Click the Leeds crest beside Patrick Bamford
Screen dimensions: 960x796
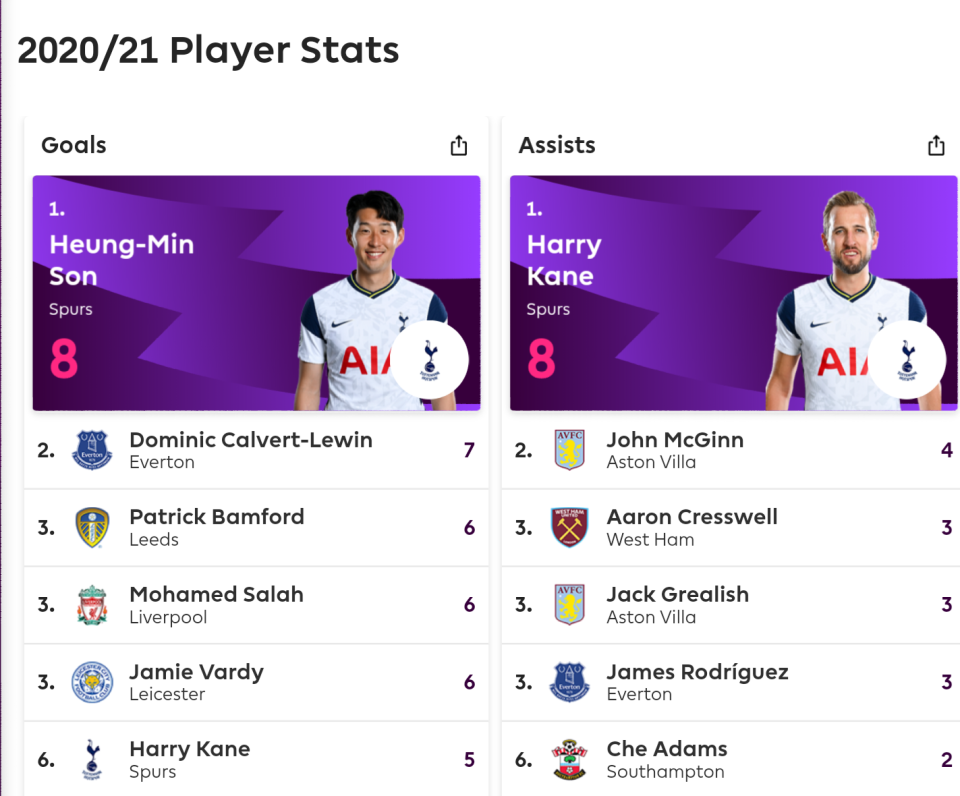tap(92, 527)
